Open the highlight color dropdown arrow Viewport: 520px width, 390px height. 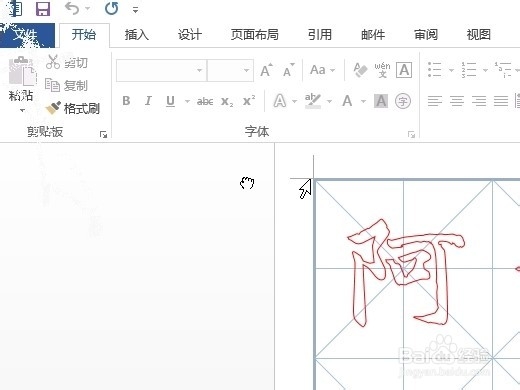(330, 101)
